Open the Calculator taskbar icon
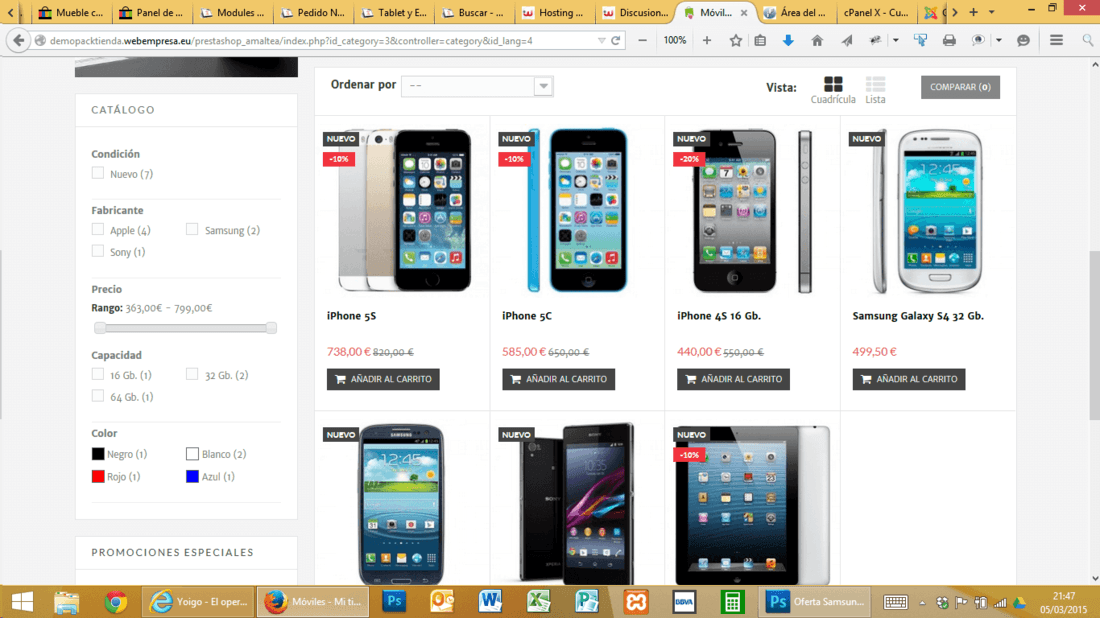The width and height of the screenshot is (1100, 618). coord(732,602)
